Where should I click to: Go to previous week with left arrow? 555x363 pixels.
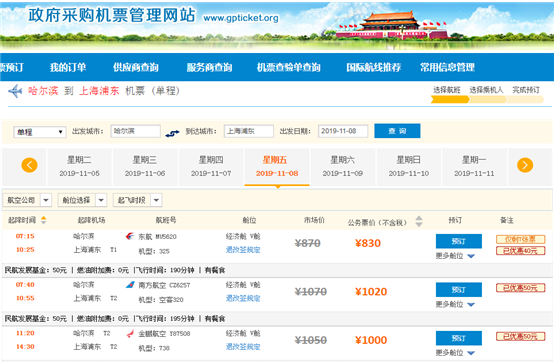click(29, 165)
